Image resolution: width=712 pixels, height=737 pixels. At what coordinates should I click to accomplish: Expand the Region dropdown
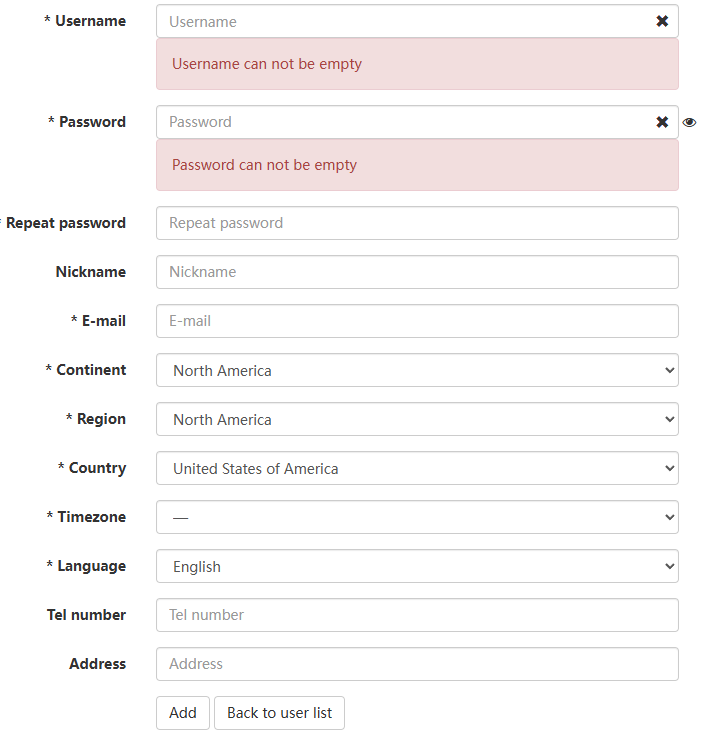(x=417, y=419)
